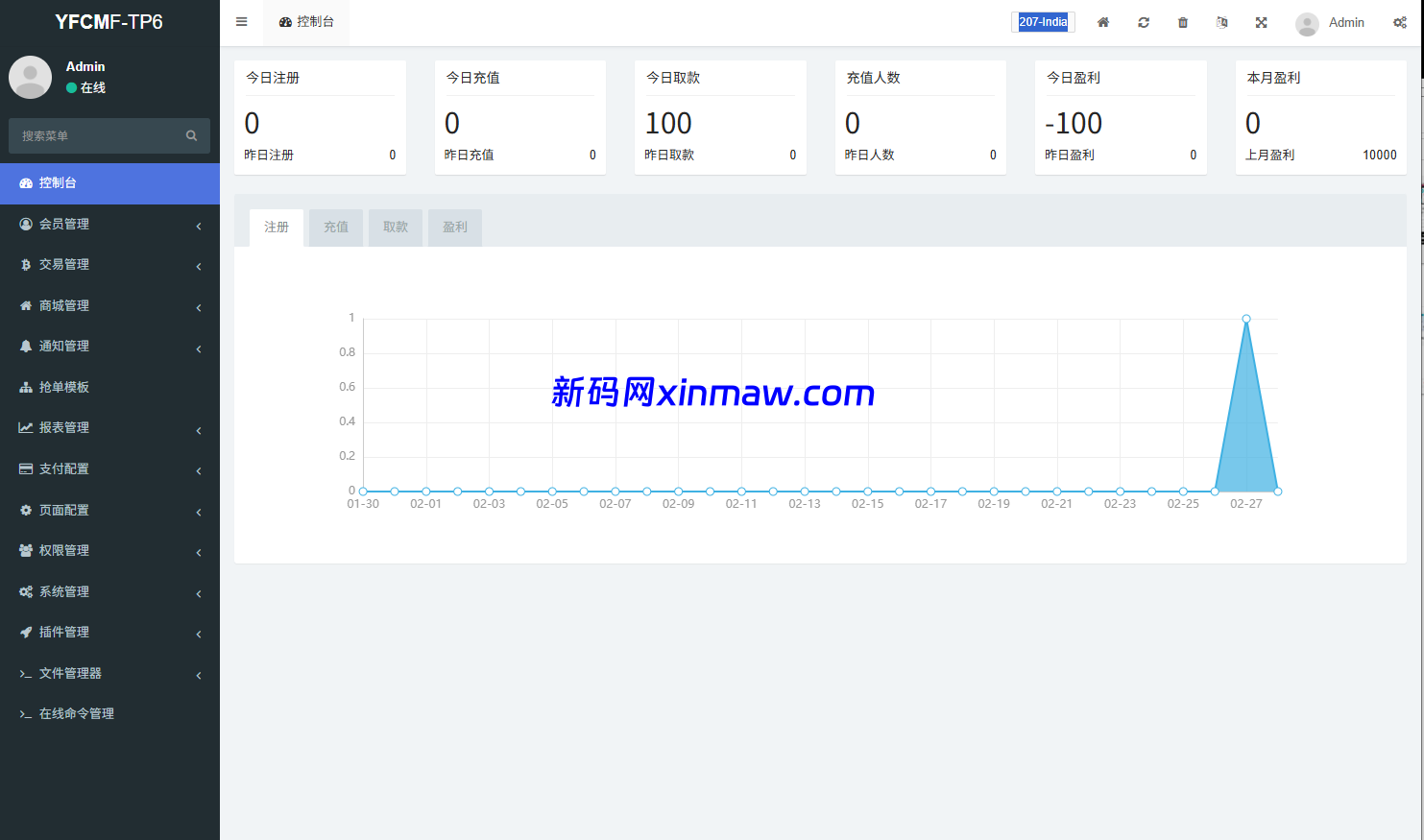This screenshot has width=1424, height=840.
Task: Click the home icon in top bar
Action: coord(1103,22)
